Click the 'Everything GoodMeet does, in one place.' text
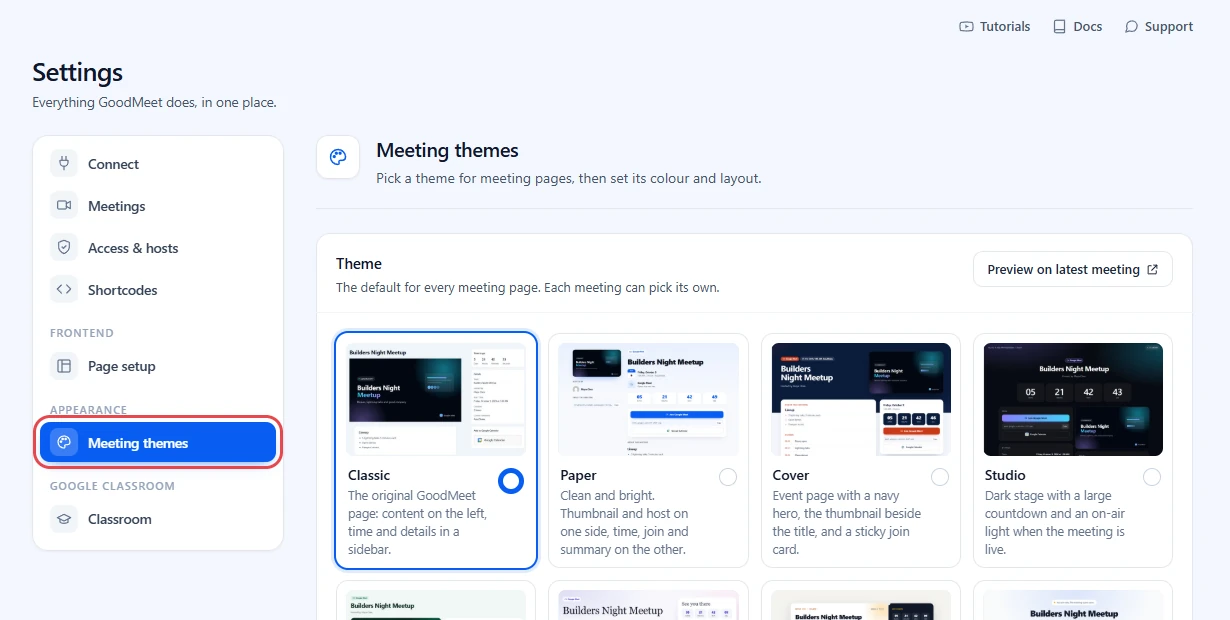1230x620 pixels. point(154,102)
